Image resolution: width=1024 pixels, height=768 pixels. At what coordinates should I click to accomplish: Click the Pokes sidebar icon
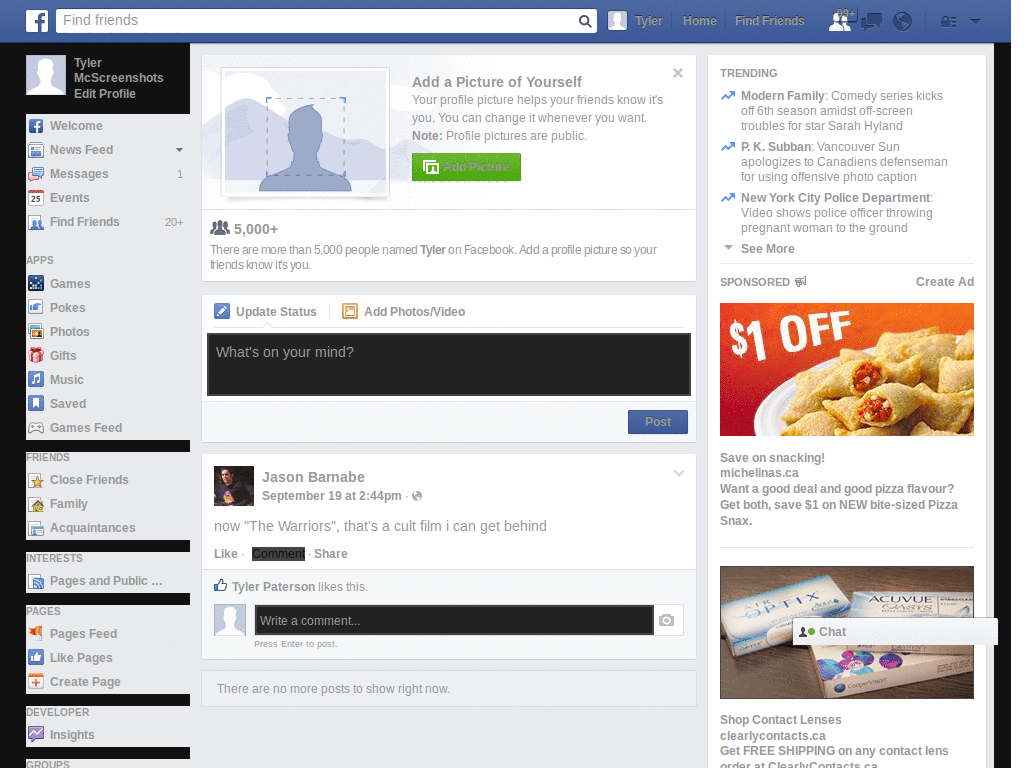pyautogui.click(x=36, y=308)
